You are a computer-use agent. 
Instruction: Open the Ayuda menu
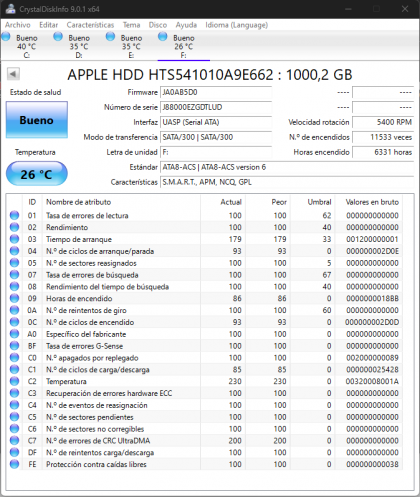coord(186,25)
